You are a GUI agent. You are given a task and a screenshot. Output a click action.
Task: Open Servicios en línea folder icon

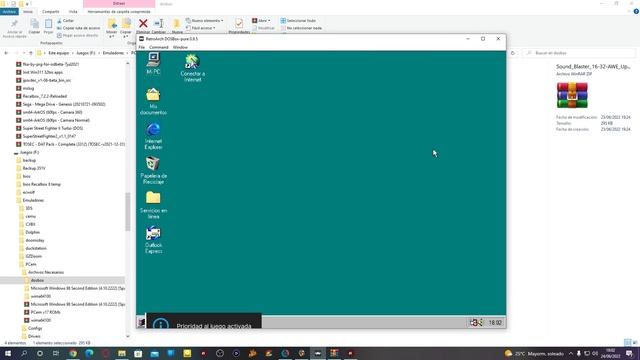[x=153, y=205]
